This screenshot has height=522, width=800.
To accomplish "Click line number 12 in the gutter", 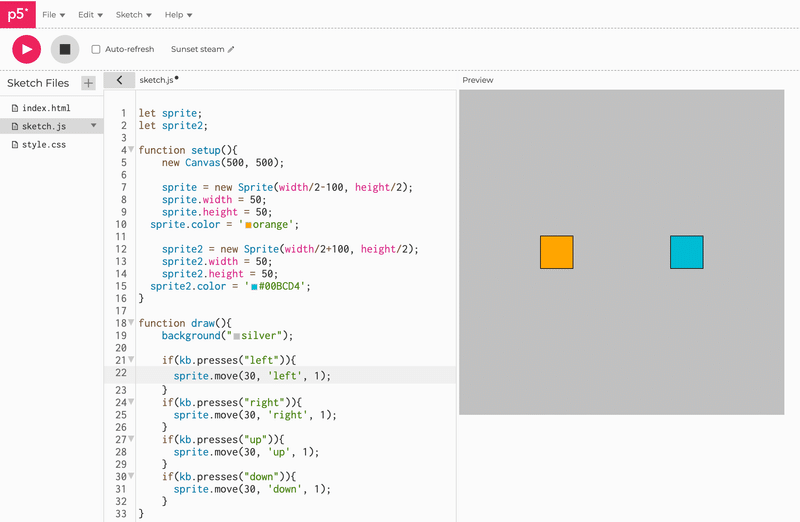I will pyautogui.click(x=121, y=249).
